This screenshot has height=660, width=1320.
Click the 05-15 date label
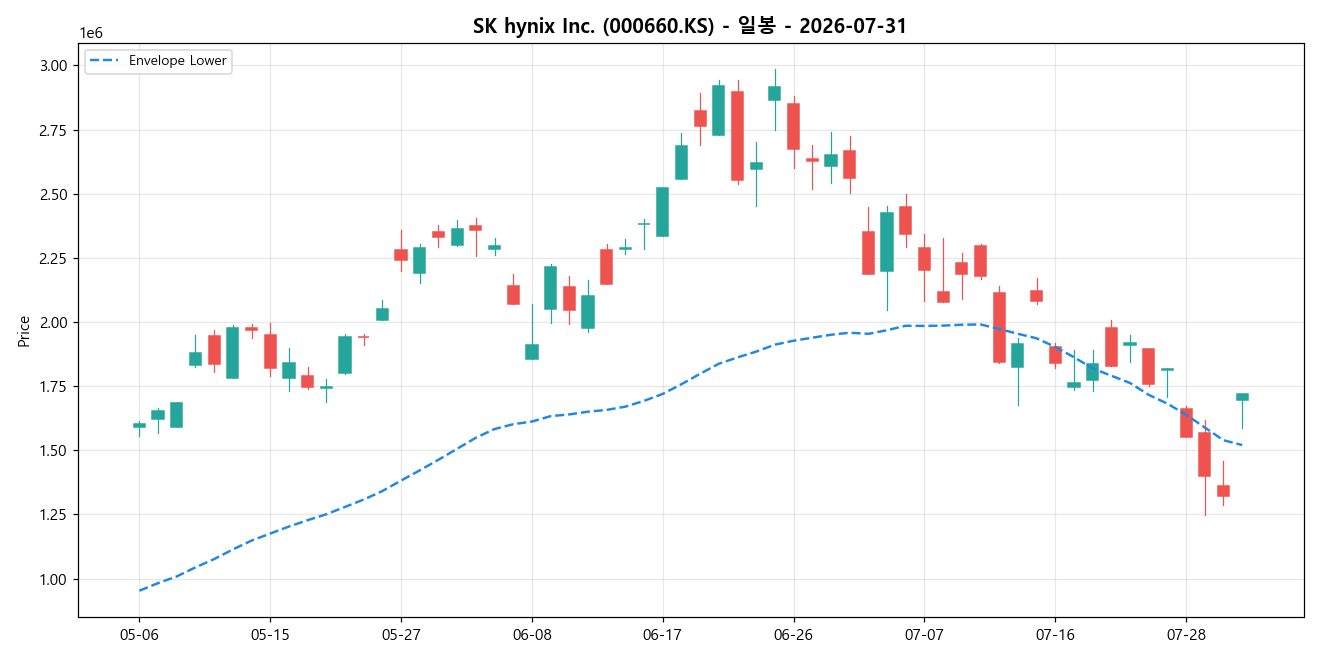(270, 635)
